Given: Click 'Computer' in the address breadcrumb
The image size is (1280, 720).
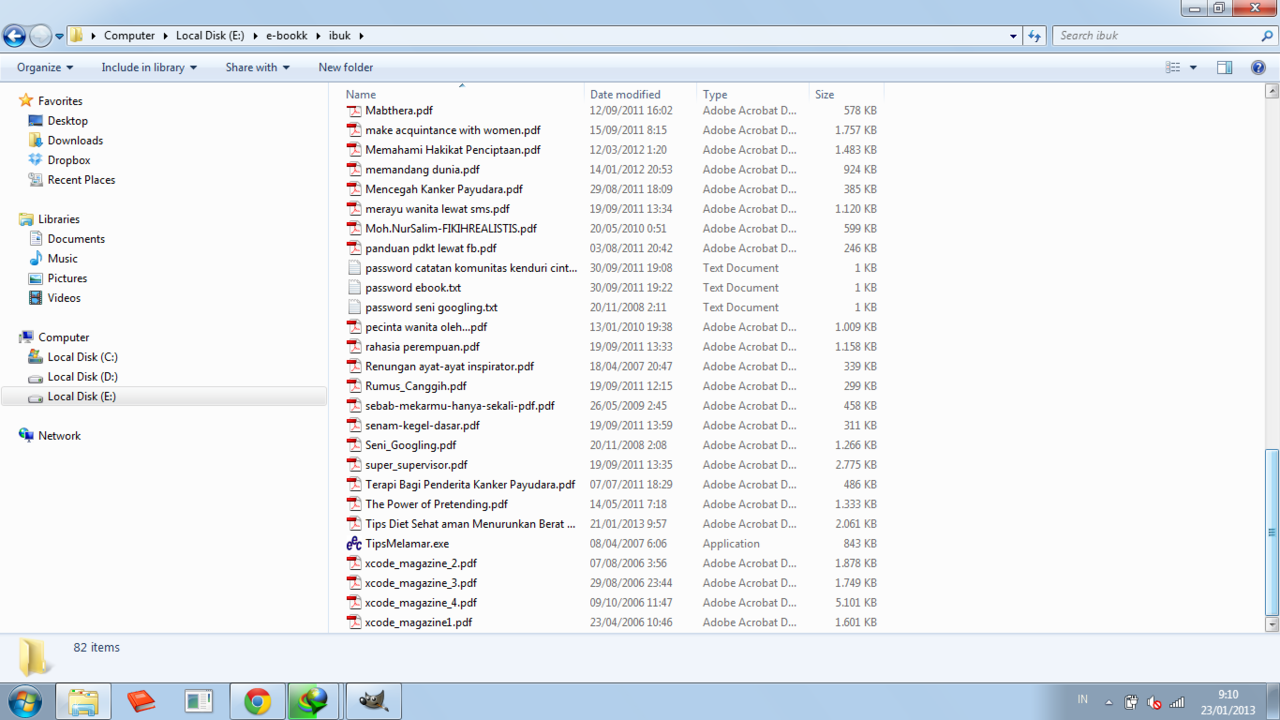Looking at the screenshot, I should [x=130, y=36].
